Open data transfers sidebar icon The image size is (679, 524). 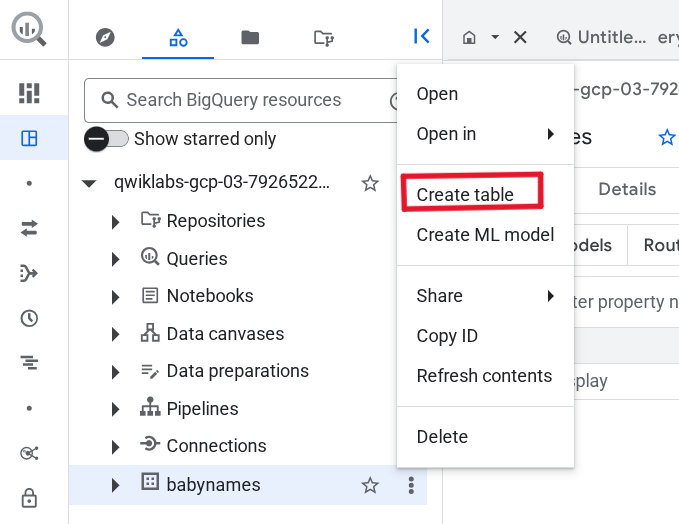(29, 228)
